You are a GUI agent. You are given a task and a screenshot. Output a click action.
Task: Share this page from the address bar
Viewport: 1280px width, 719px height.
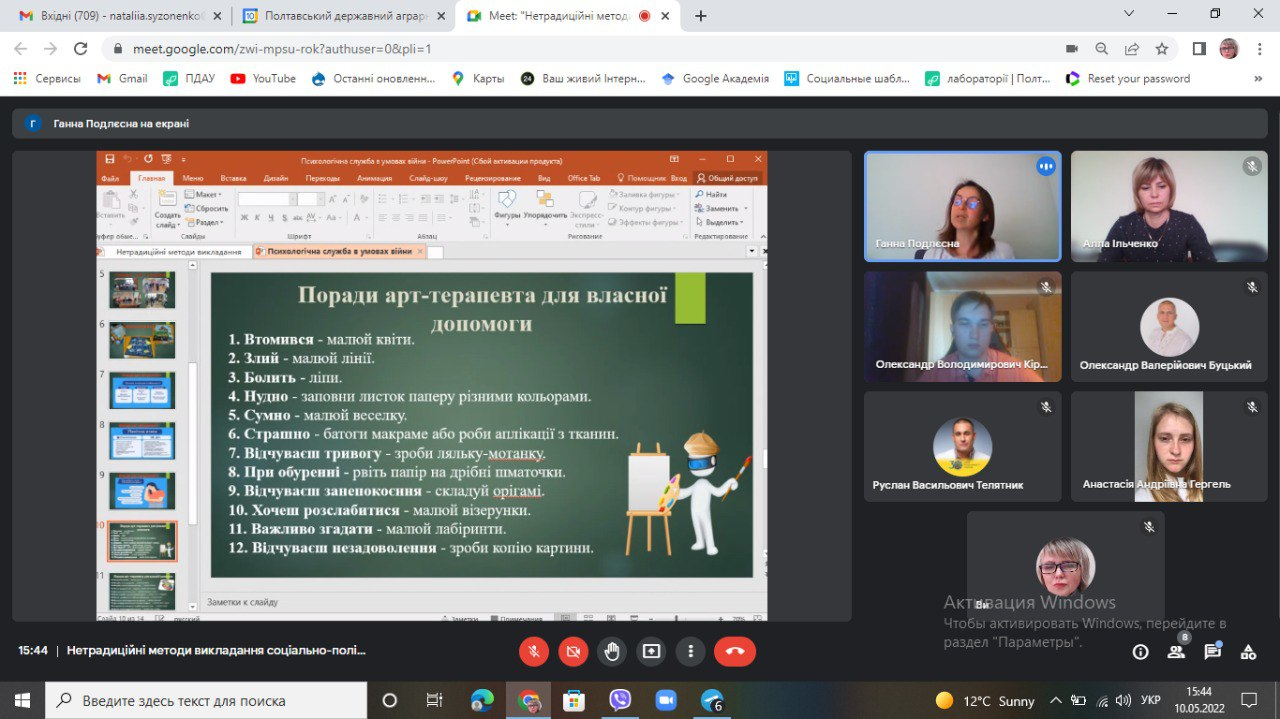1132,48
